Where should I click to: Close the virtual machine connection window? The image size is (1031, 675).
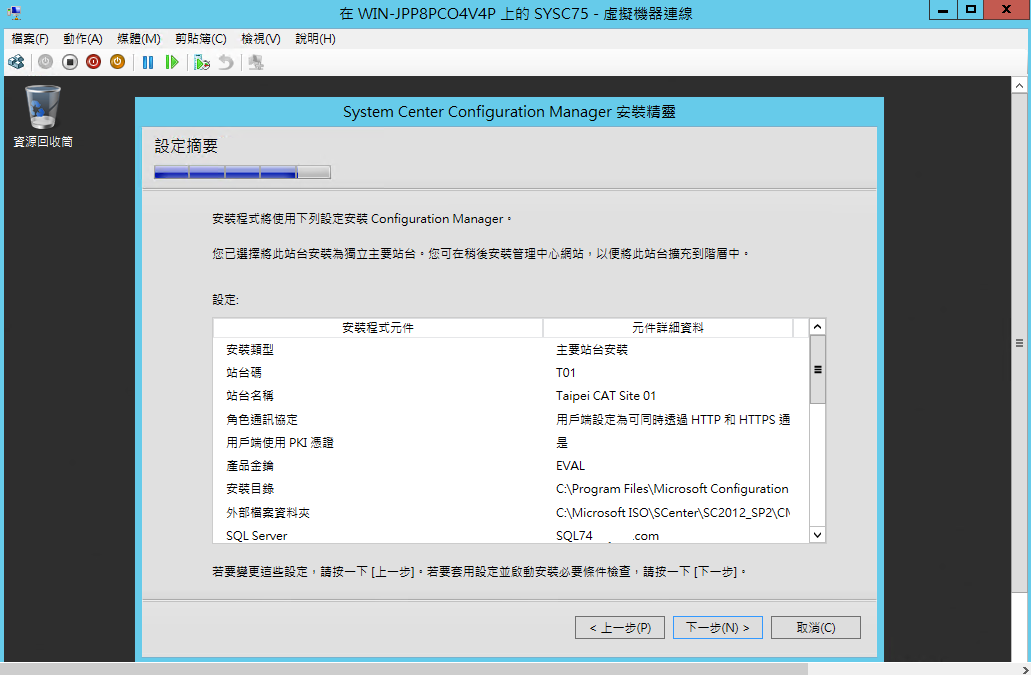point(1006,10)
